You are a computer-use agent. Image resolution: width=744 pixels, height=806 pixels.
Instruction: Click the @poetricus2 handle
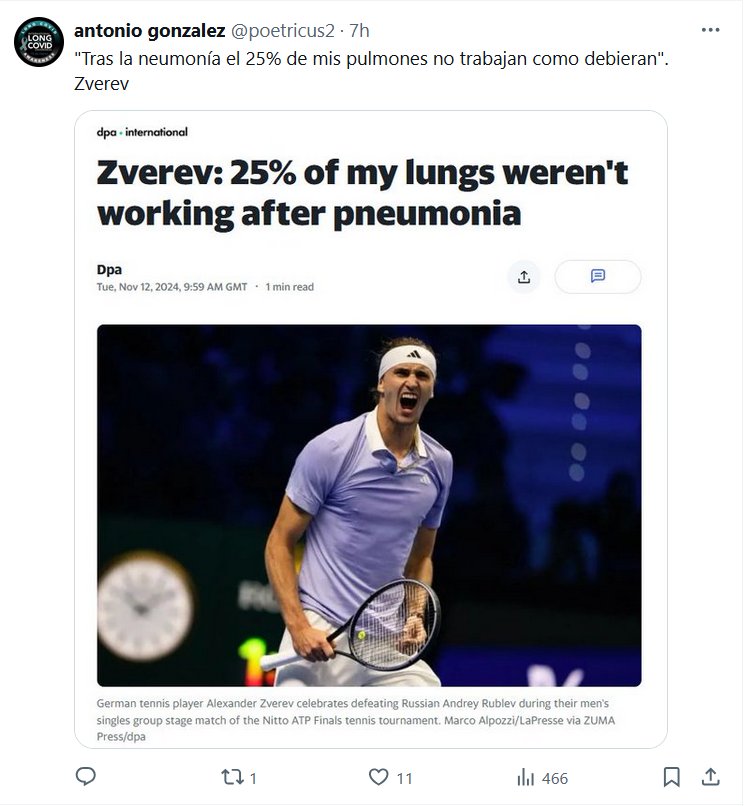tap(284, 31)
